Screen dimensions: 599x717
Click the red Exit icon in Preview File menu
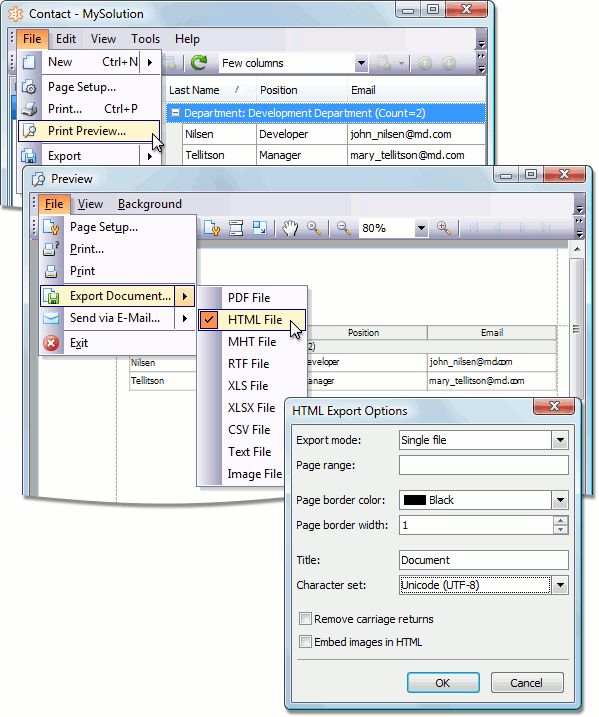51,343
